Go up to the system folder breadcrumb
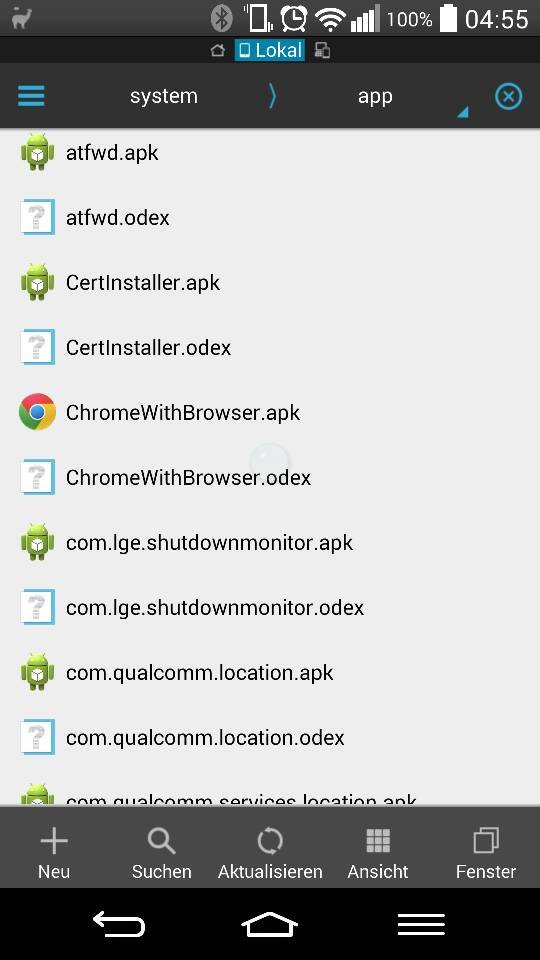The height and width of the screenshot is (960, 540). pyautogui.click(x=163, y=96)
